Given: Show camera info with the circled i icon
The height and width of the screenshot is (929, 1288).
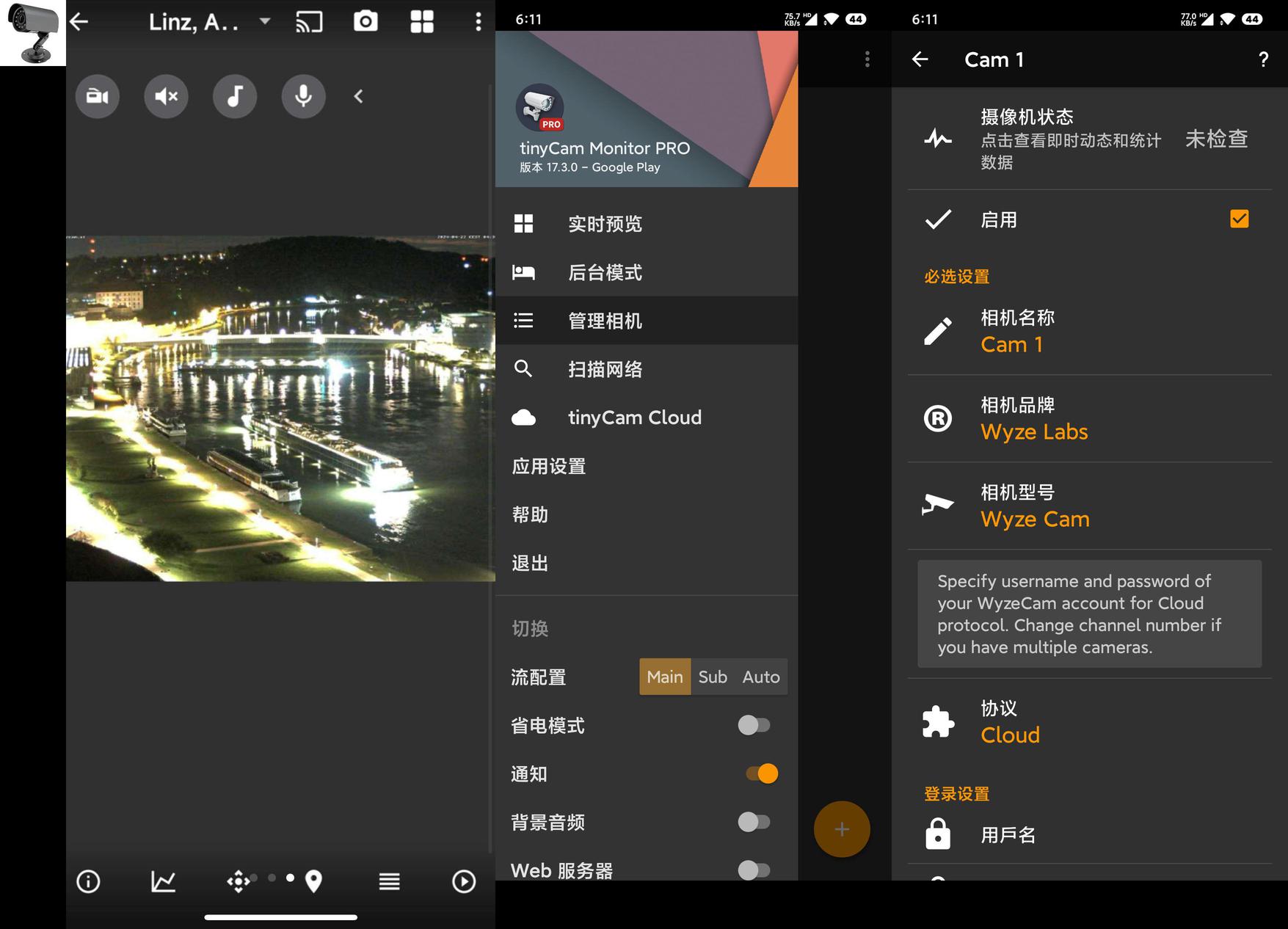Looking at the screenshot, I should pyautogui.click(x=89, y=881).
